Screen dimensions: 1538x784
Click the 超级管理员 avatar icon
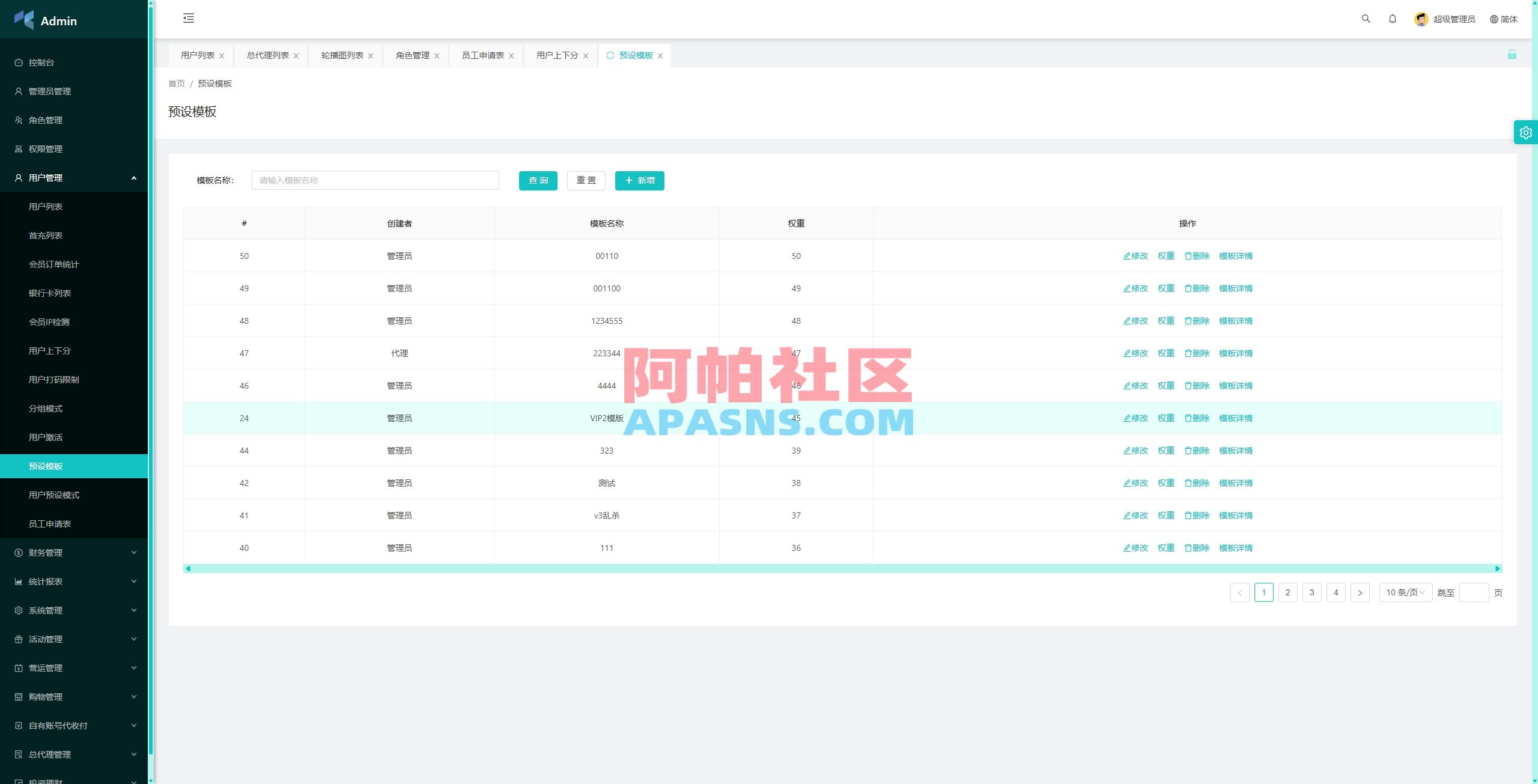click(1420, 19)
